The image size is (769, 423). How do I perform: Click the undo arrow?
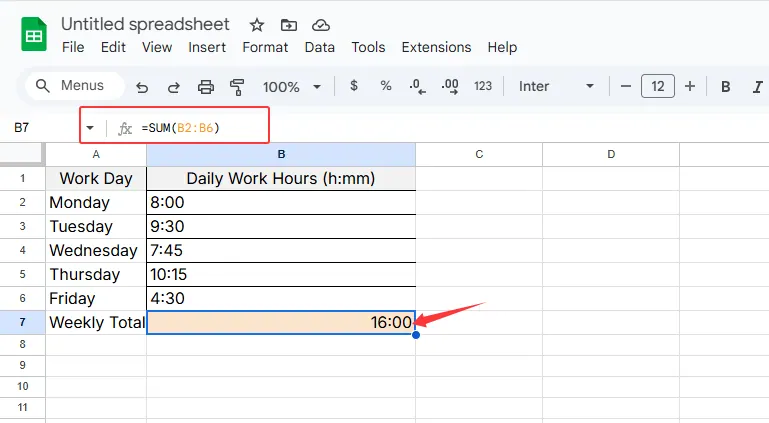pos(142,87)
